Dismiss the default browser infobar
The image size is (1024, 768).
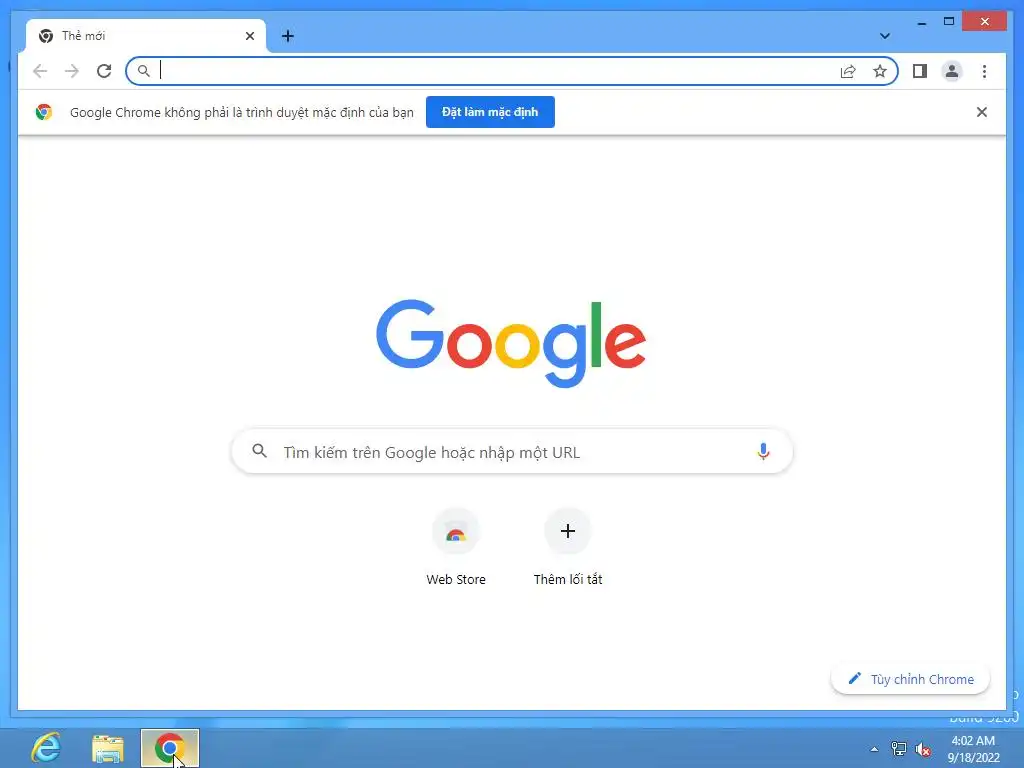coord(982,112)
